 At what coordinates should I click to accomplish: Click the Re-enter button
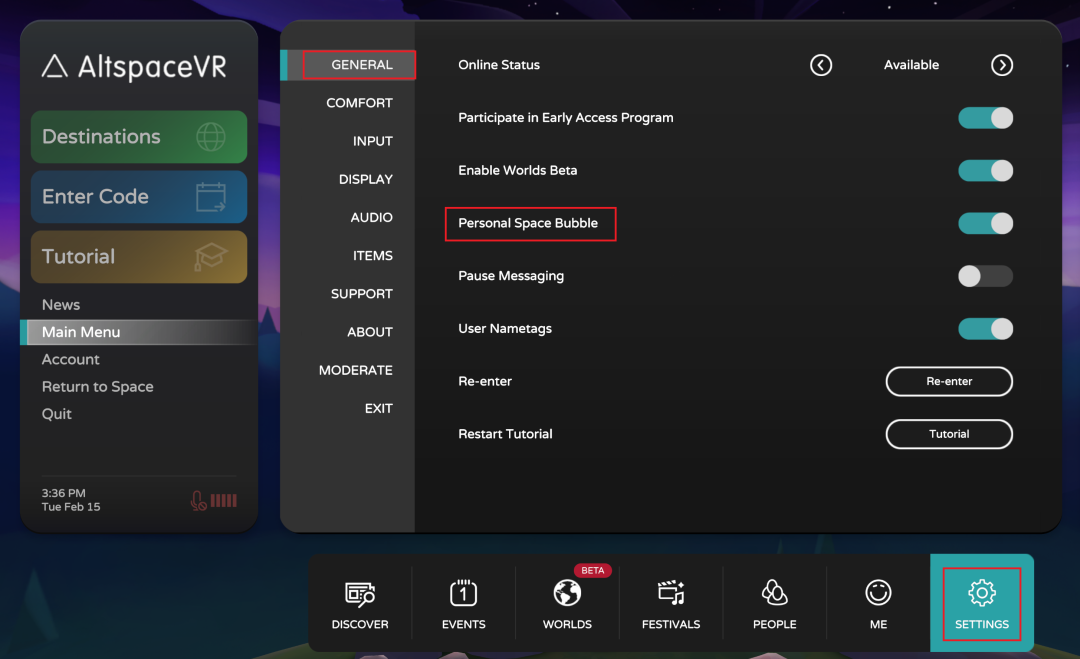(948, 381)
